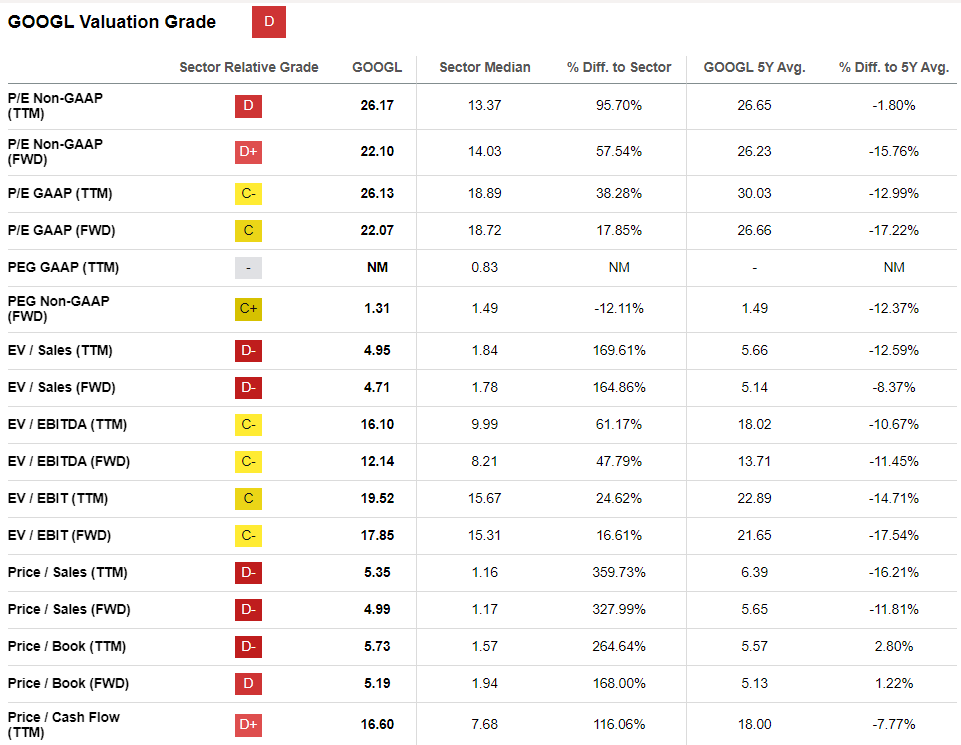The image size is (961, 745).
Task: Click the GOOGL 5Y Avg. column header
Action: tap(754, 68)
